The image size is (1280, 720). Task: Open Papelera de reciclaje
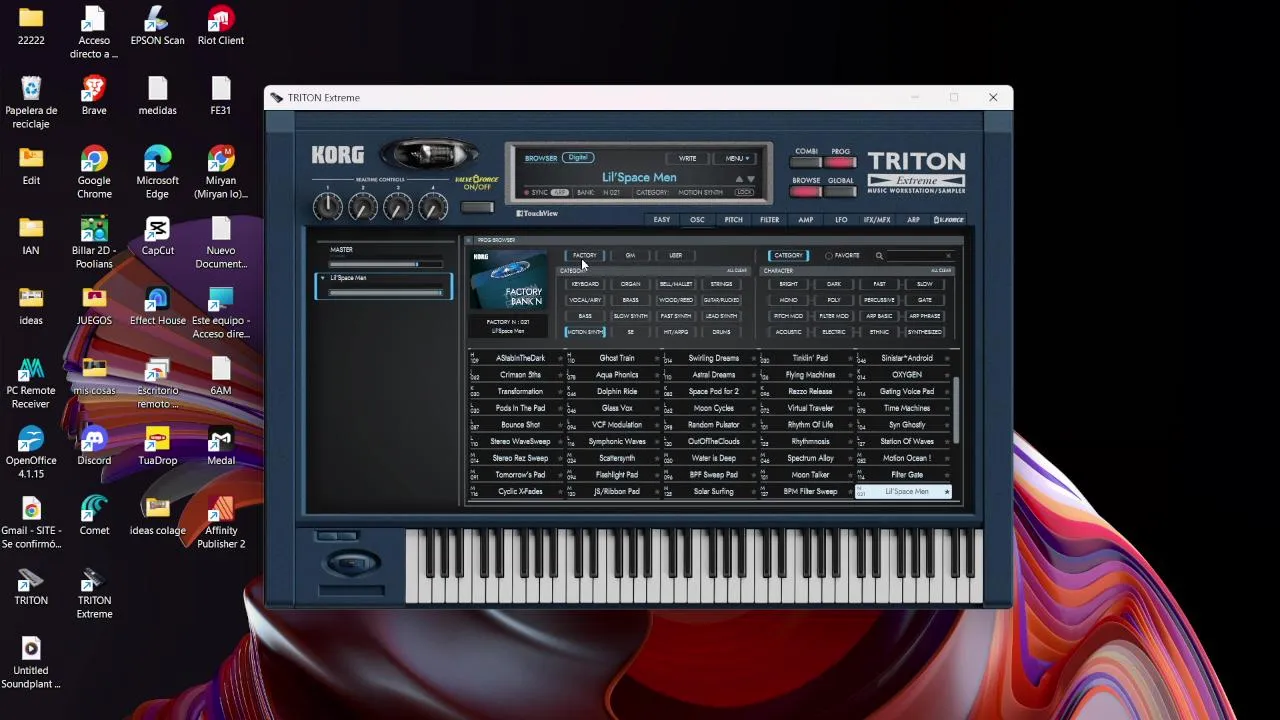[x=31, y=103]
